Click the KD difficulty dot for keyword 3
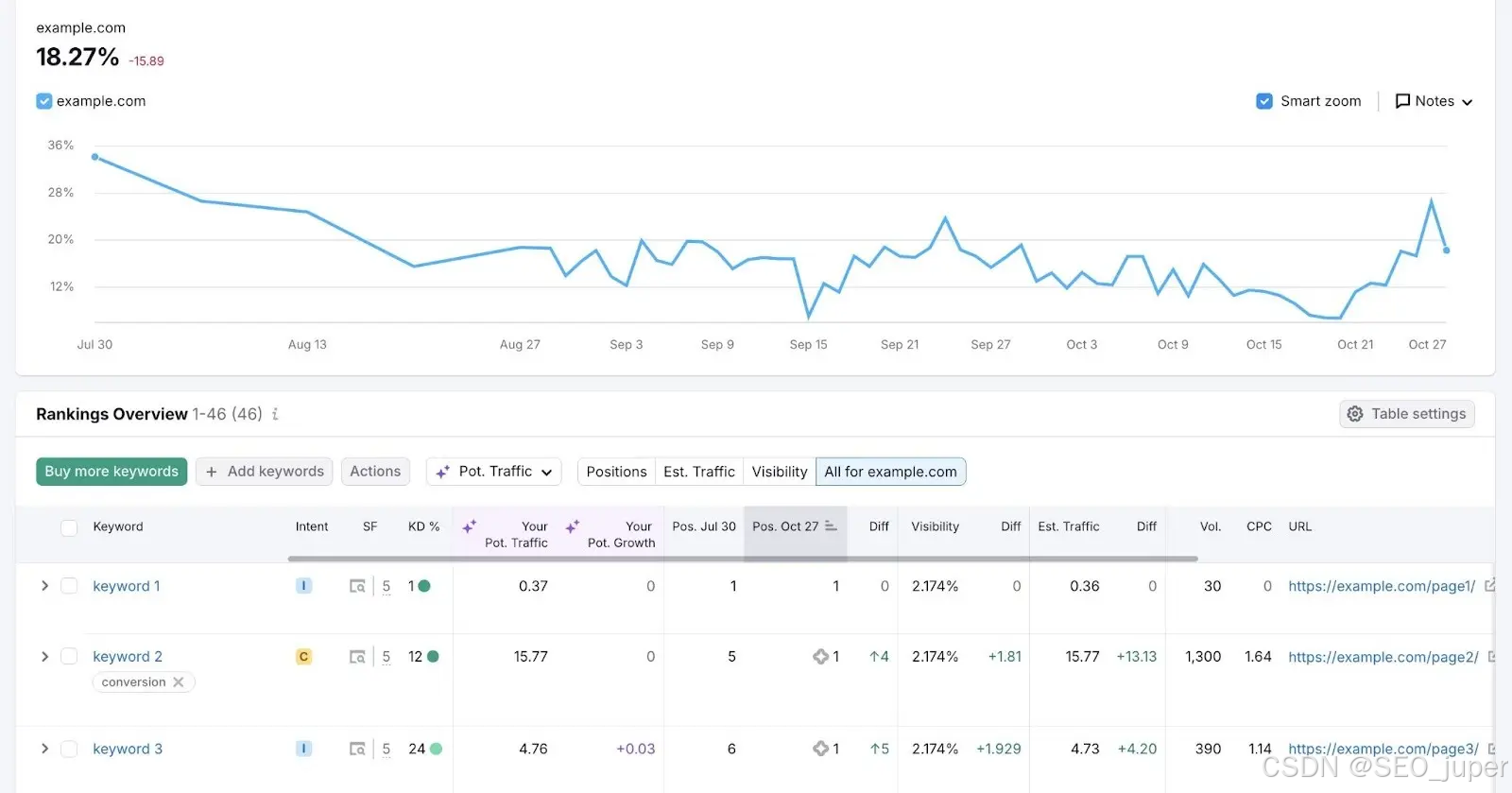This screenshot has height=793, width=1512. coord(436,749)
